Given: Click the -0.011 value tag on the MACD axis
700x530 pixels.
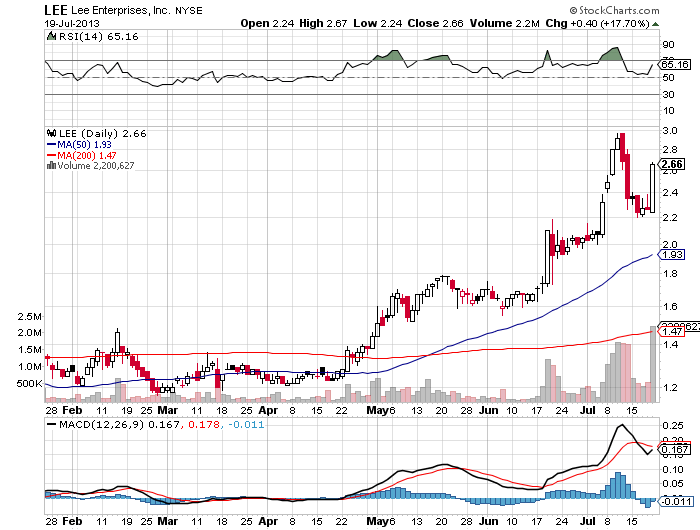Looking at the screenshot, I should pos(676,501).
